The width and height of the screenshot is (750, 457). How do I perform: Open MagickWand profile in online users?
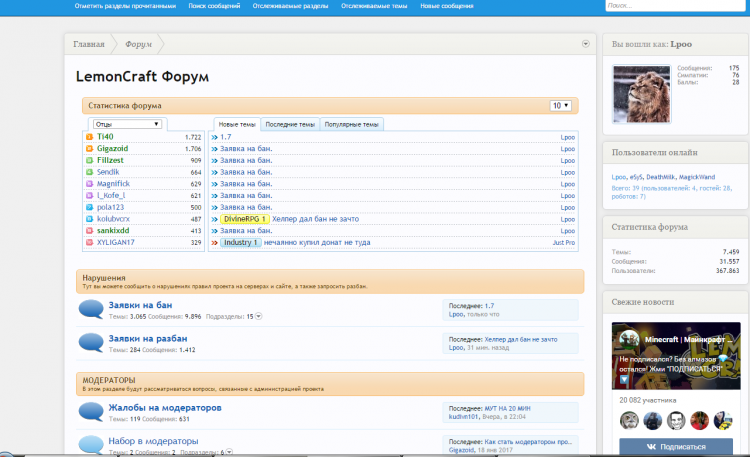point(697,177)
